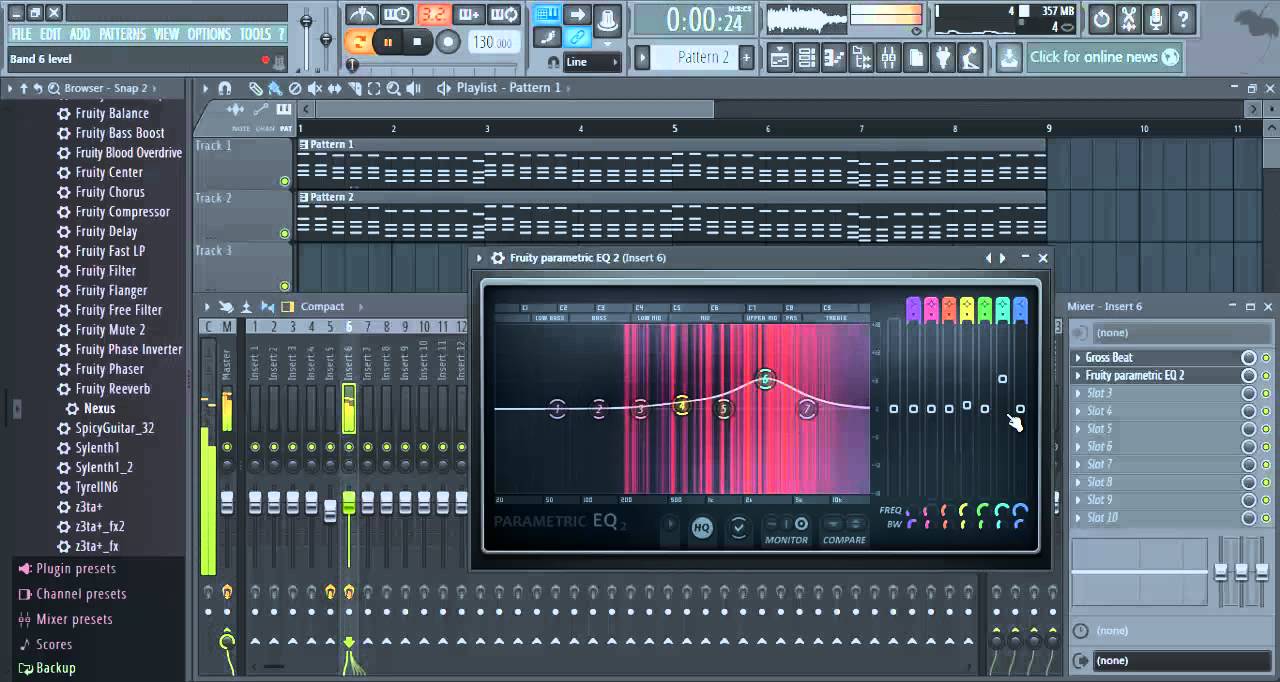Open the Line snap dropdown
Image resolution: width=1280 pixels, height=682 pixels.
click(x=592, y=62)
